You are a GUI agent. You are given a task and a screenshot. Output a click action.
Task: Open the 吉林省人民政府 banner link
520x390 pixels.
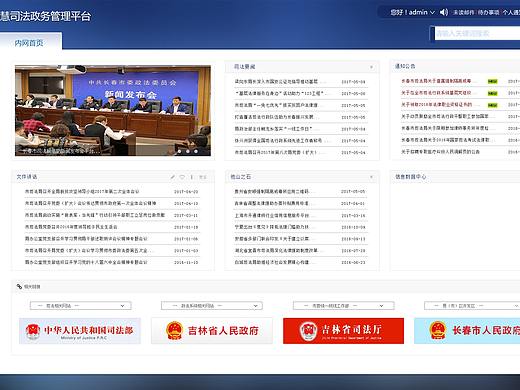pos(212,331)
